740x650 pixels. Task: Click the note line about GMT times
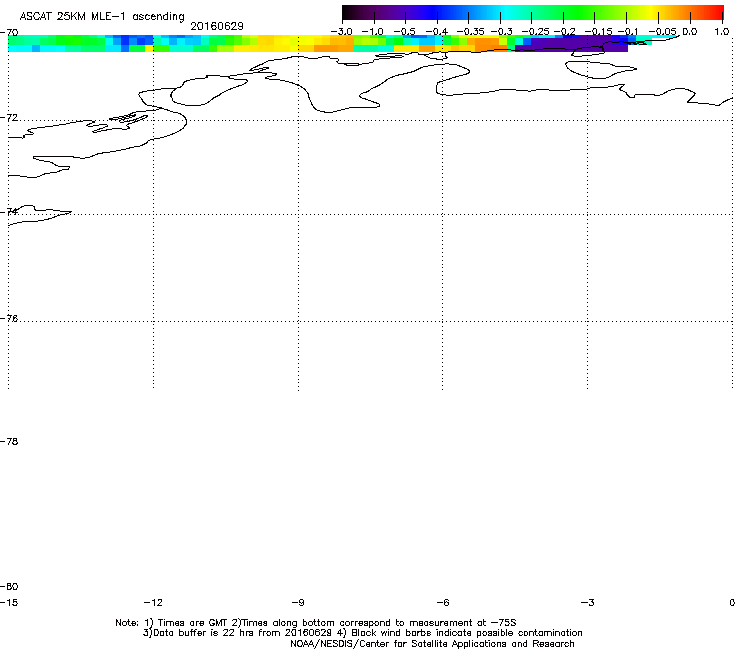(316, 623)
